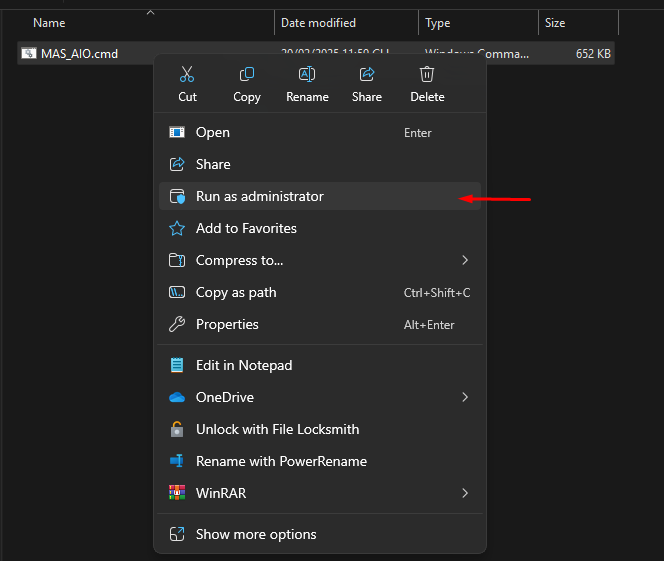The height and width of the screenshot is (561, 664).
Task: Click the Copy icon in context menu
Action: (247, 75)
